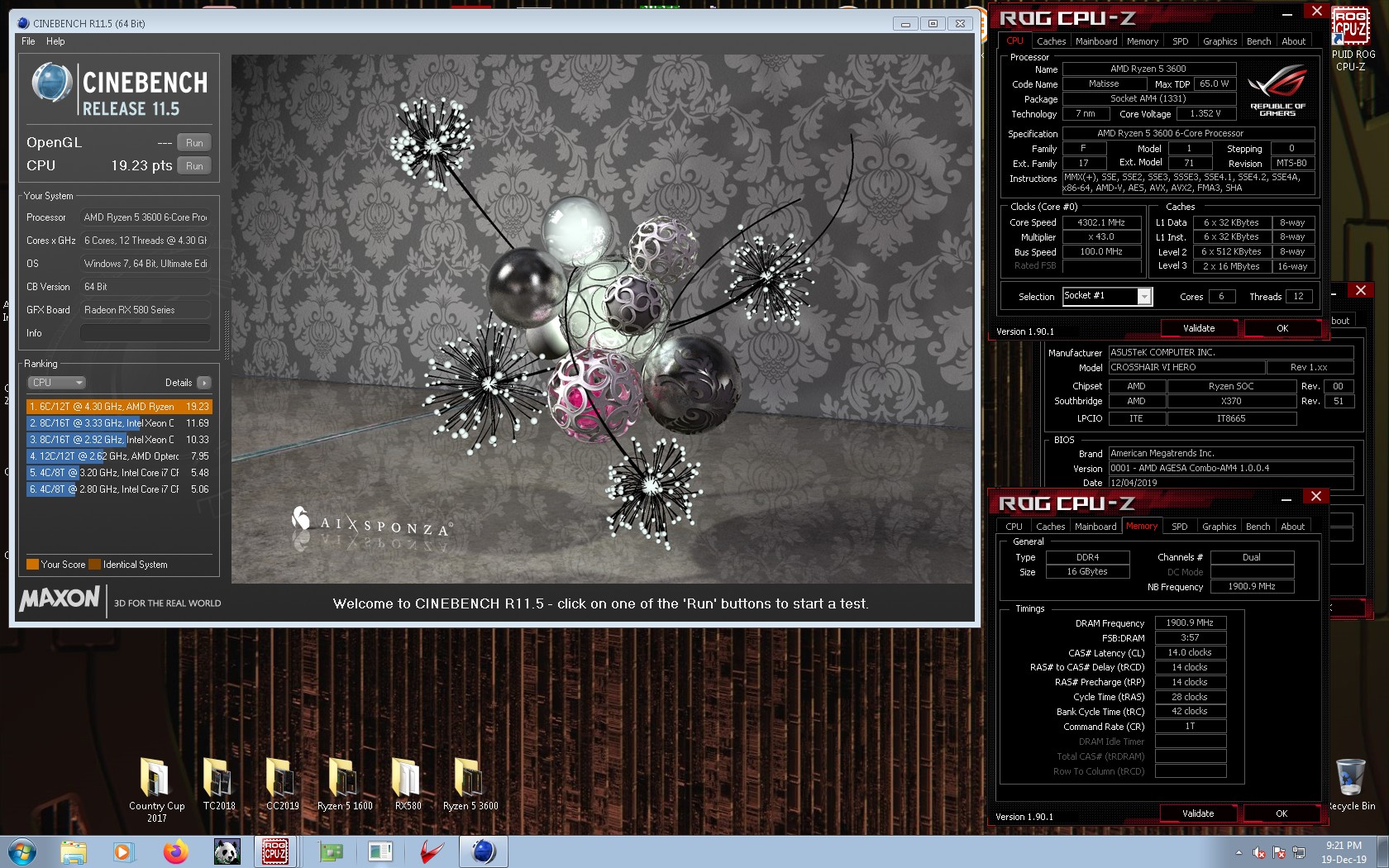Open the SPD tab in top CPU-Z
The image size is (1389, 868).
point(1181,41)
